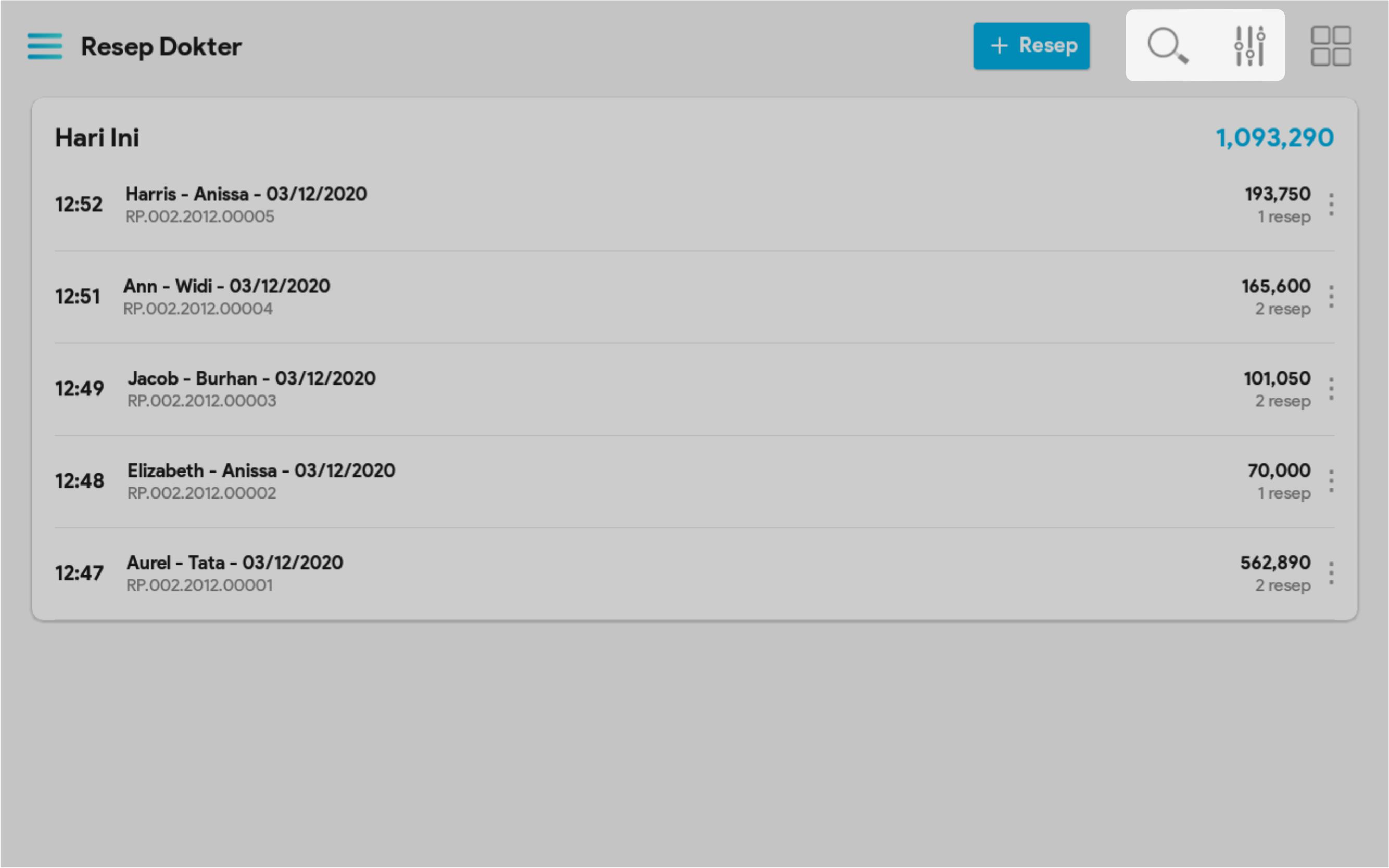Click the 562,890 amount on Aurel row

(x=1275, y=563)
